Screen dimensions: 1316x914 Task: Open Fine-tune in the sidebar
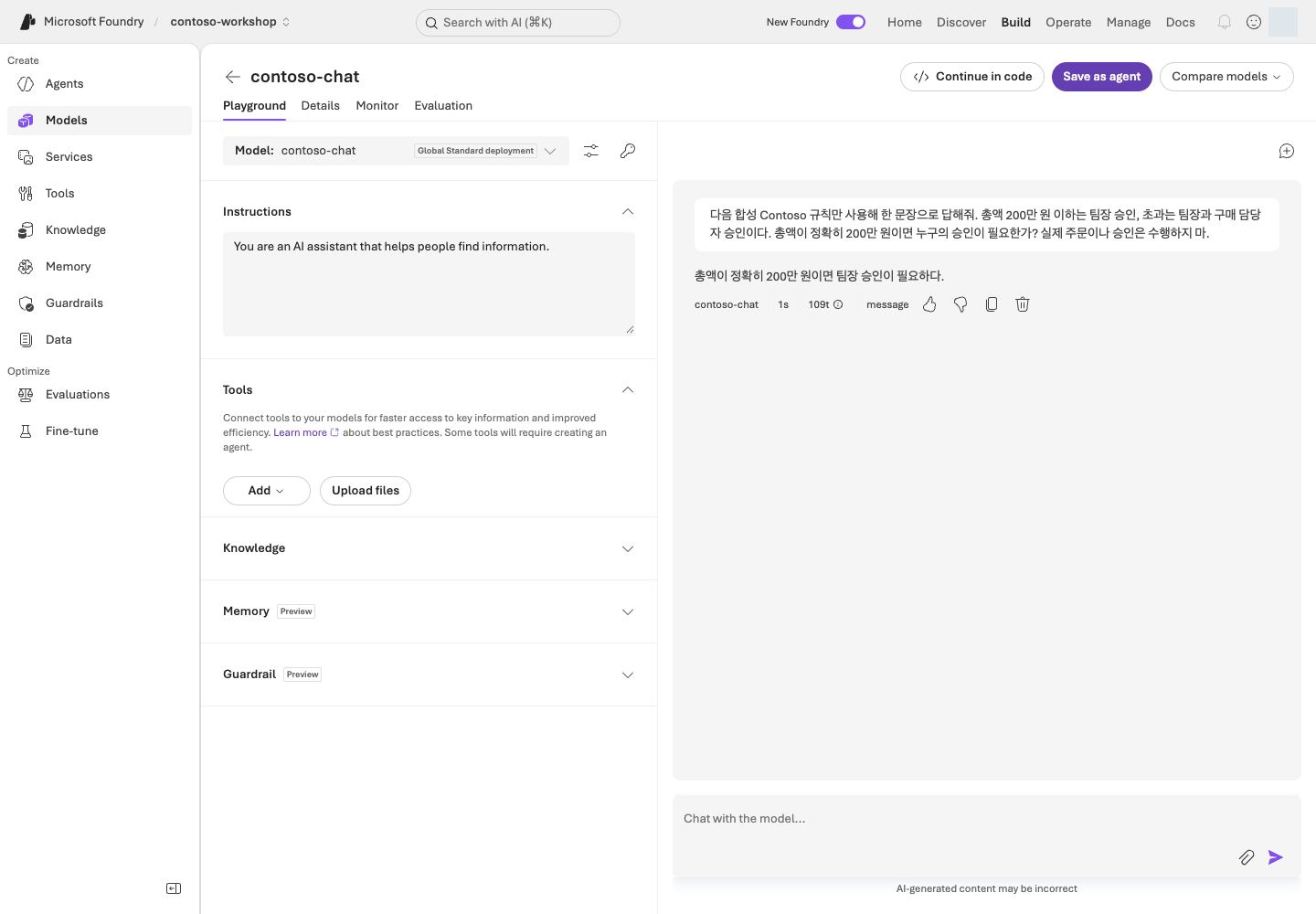coord(100,431)
